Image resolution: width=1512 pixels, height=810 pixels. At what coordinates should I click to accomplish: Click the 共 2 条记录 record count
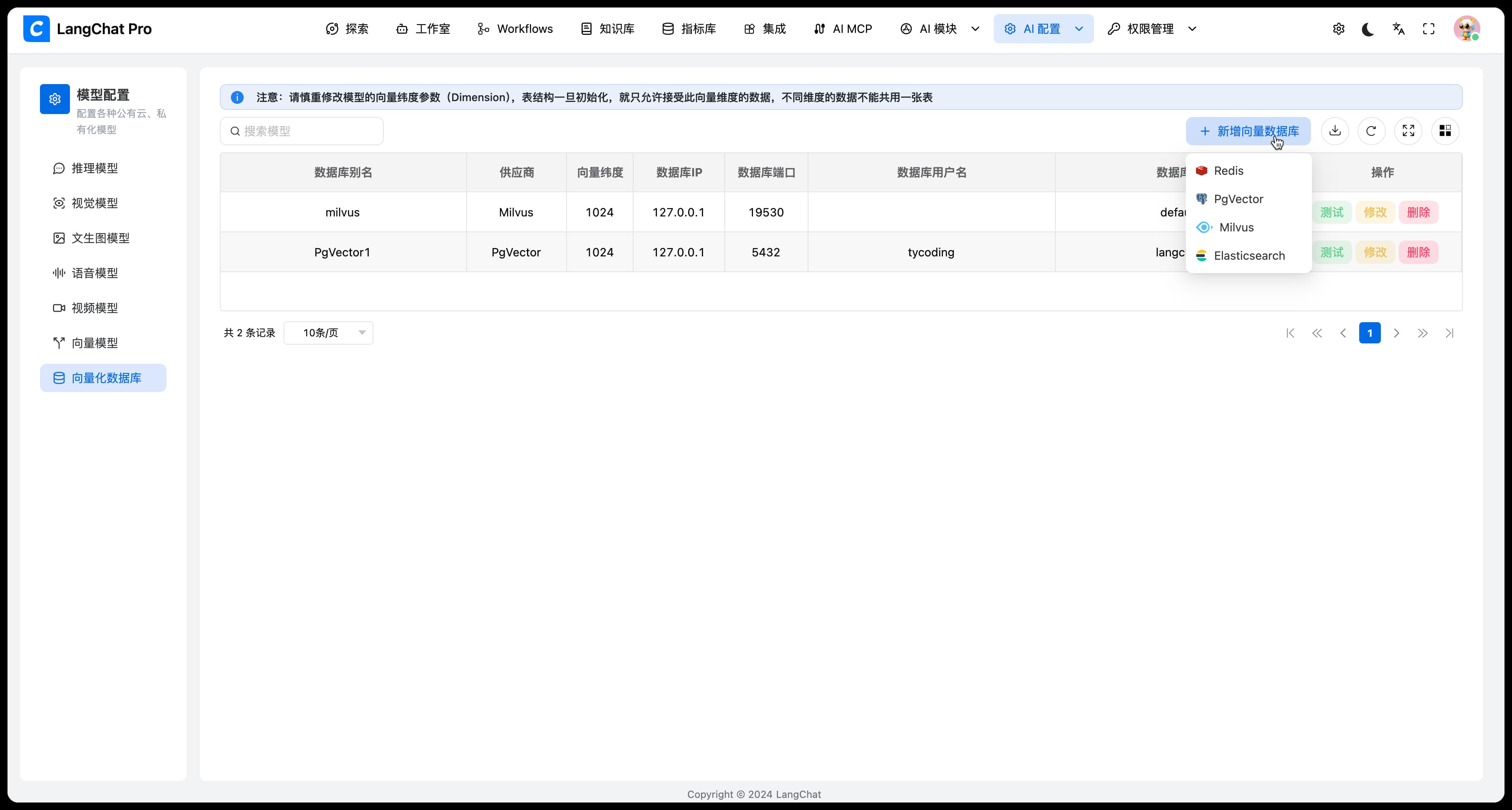(x=249, y=333)
